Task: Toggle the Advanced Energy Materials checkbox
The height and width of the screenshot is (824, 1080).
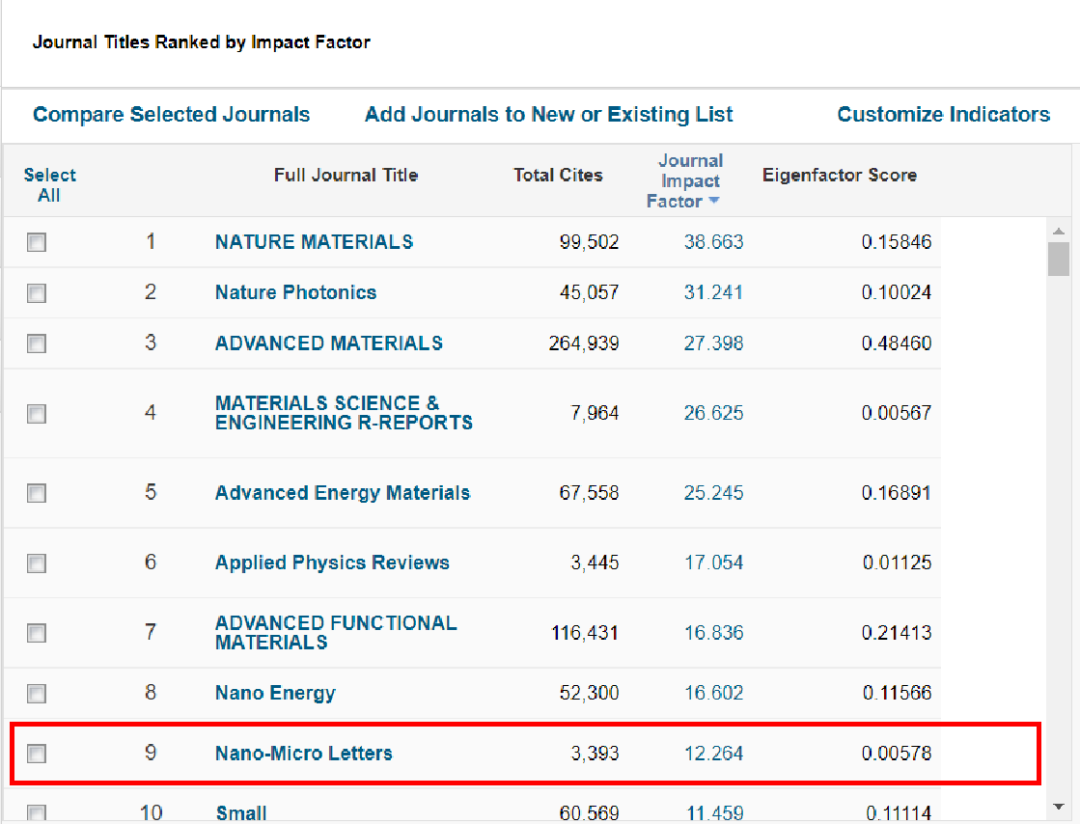Action: click(37, 493)
